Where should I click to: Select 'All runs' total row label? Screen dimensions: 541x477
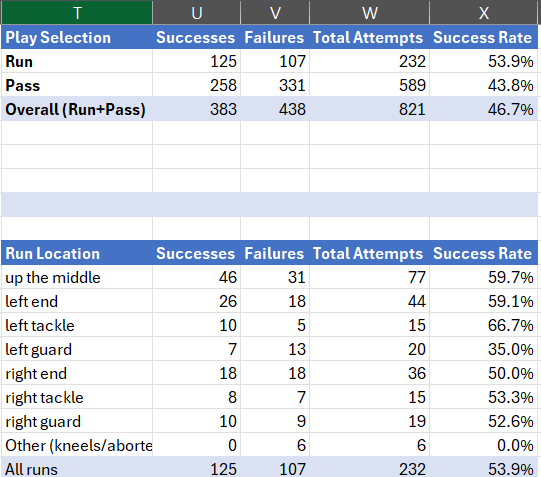pos(77,467)
